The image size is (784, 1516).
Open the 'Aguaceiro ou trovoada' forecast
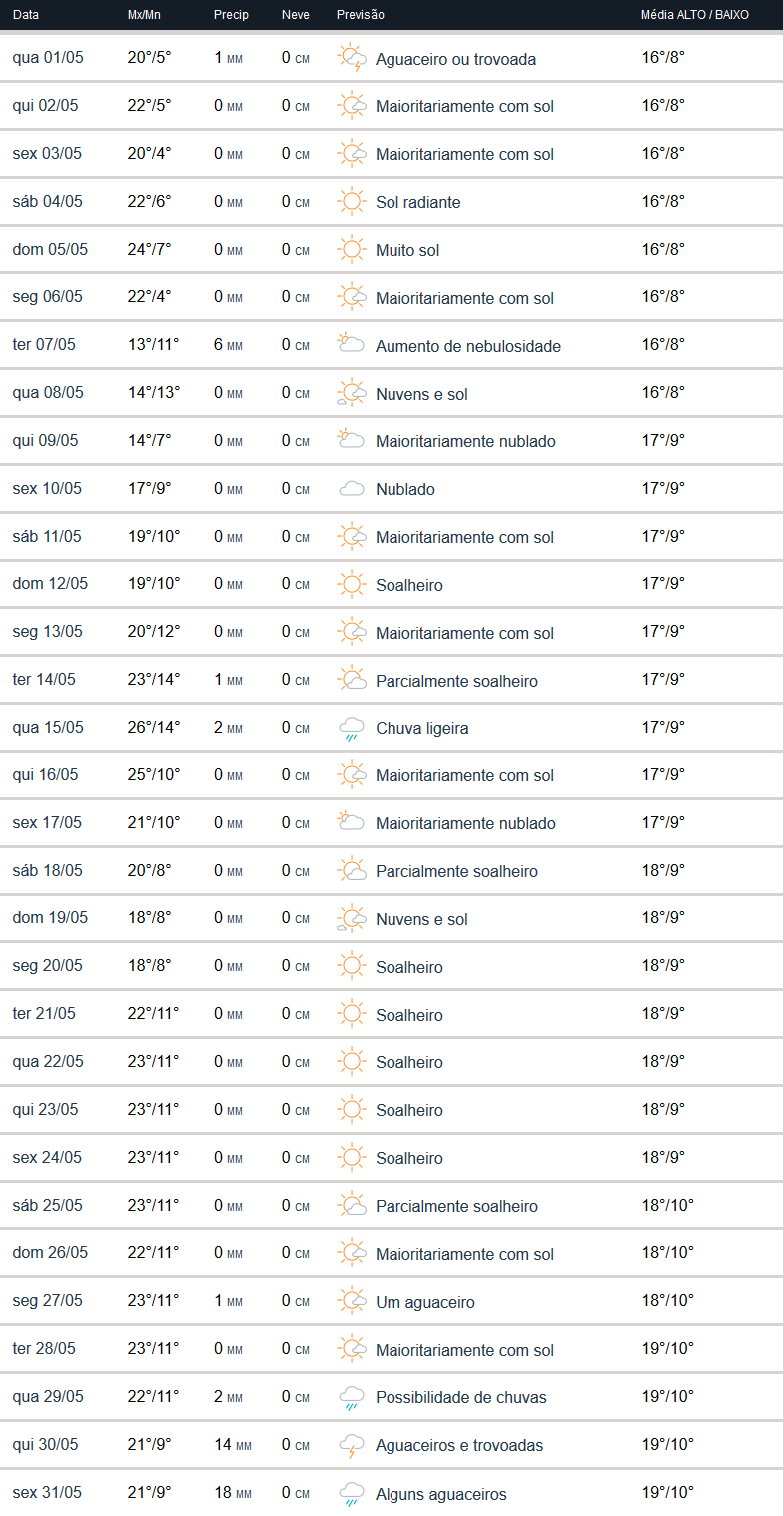(x=455, y=59)
